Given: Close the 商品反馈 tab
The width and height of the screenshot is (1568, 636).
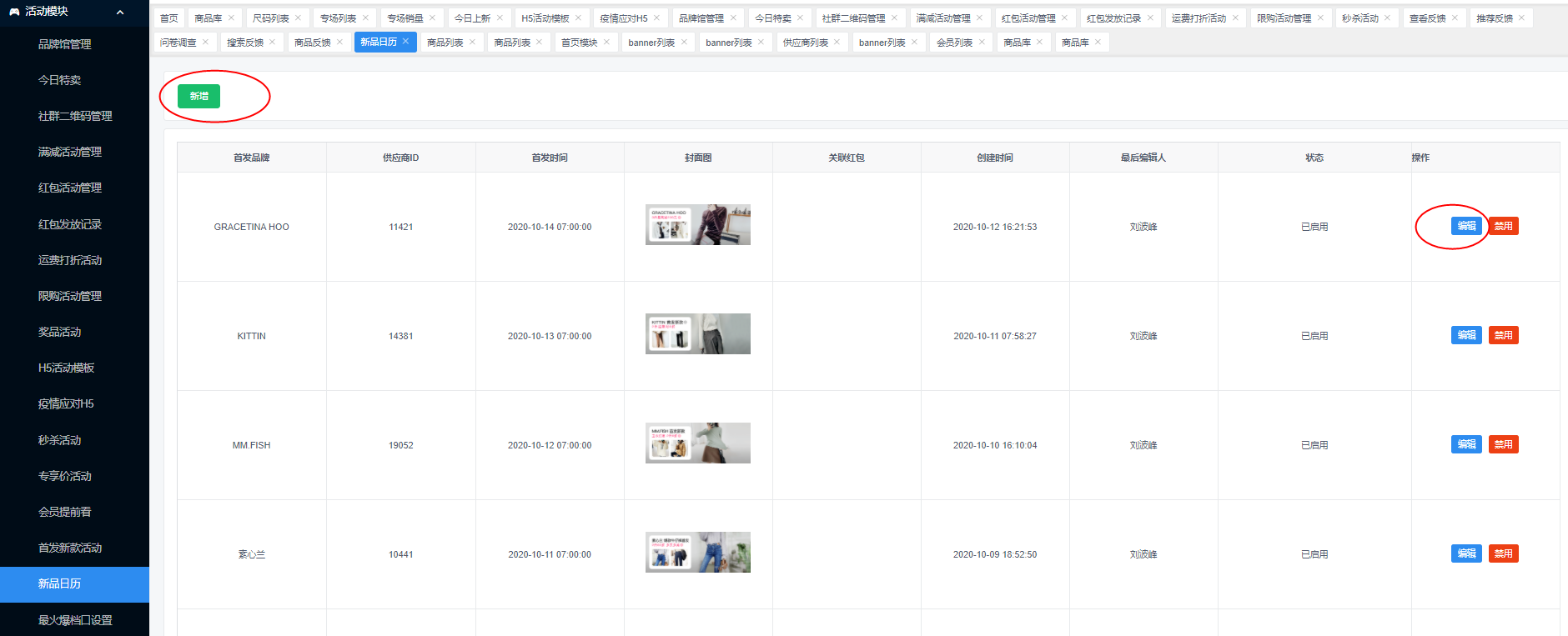Looking at the screenshot, I should point(339,42).
